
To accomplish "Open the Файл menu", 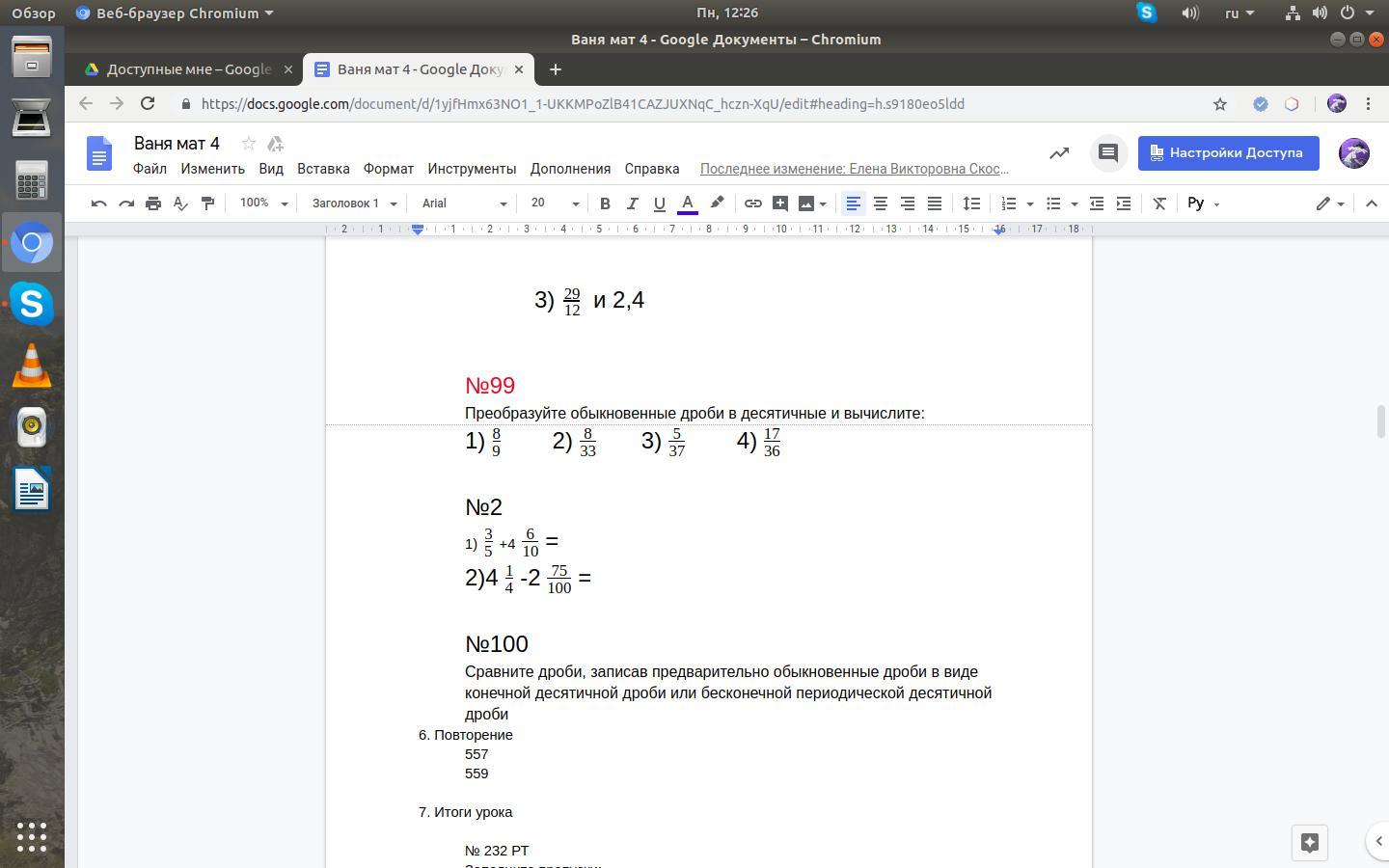I will (x=150, y=169).
